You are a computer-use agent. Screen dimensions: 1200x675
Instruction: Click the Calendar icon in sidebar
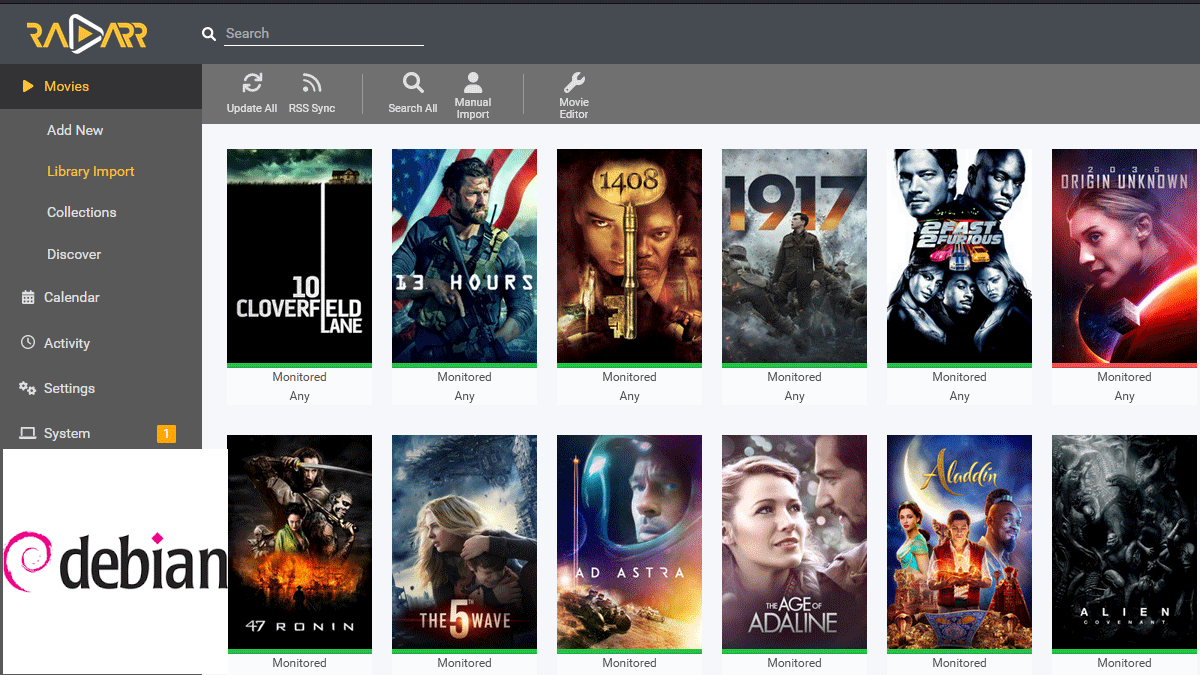tap(28, 297)
